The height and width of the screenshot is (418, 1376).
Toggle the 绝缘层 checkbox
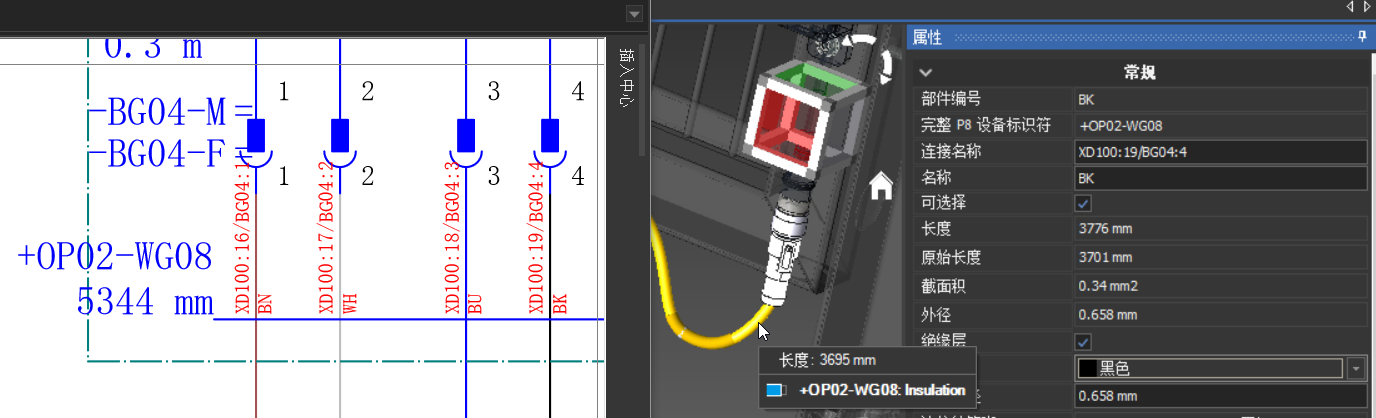(1083, 342)
